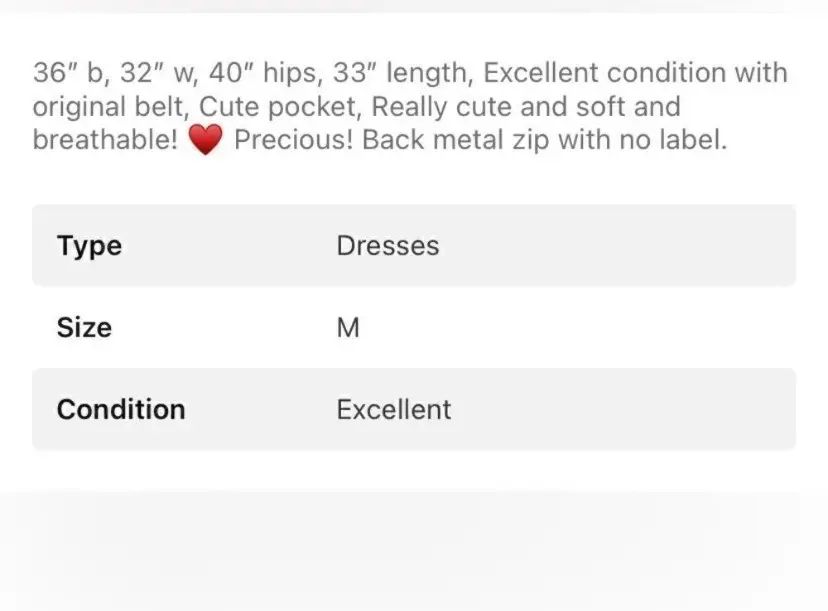Click the word "Precious!"

coord(293,141)
